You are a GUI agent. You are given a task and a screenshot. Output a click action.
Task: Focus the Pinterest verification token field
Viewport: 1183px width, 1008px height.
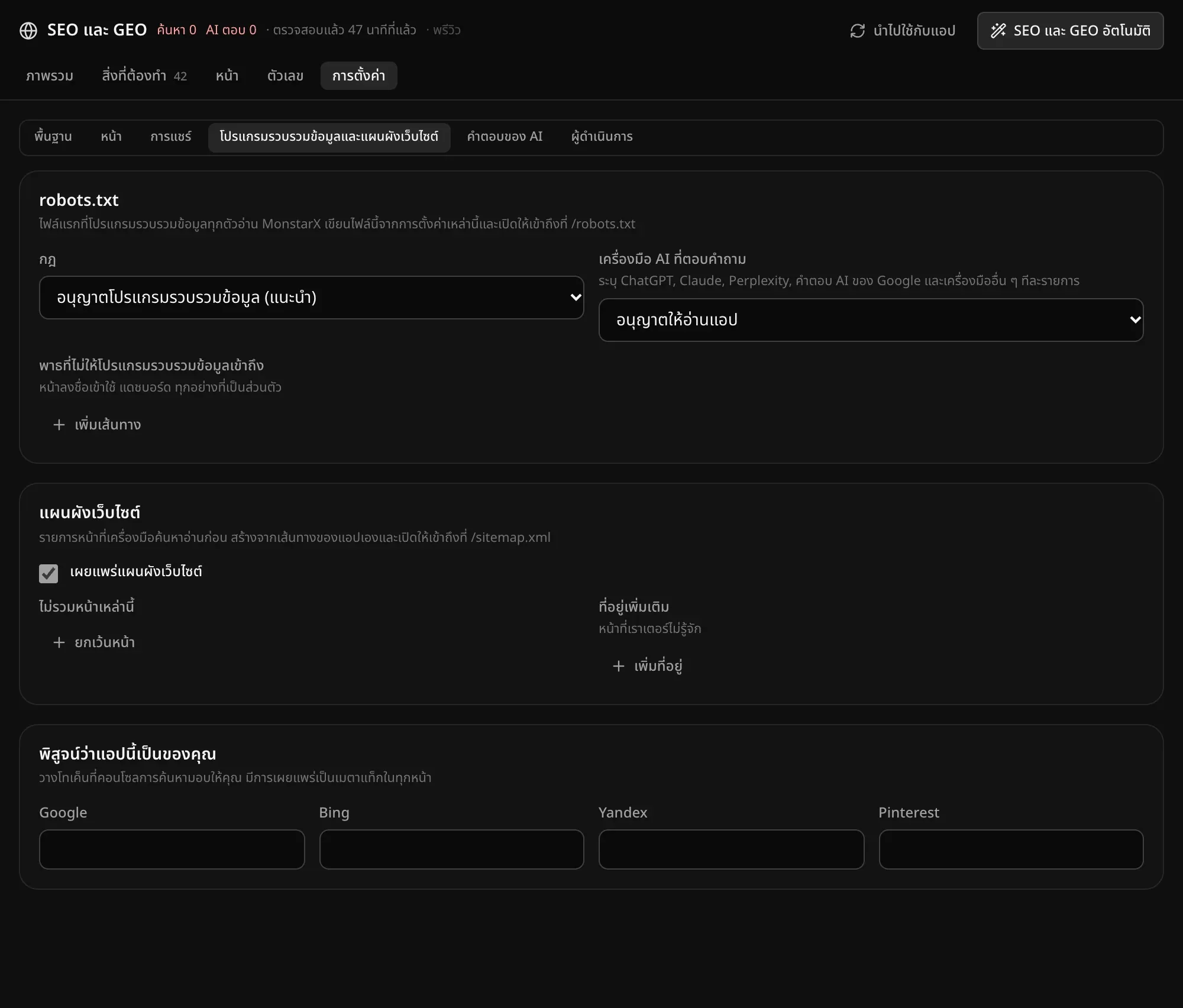pos(1011,849)
